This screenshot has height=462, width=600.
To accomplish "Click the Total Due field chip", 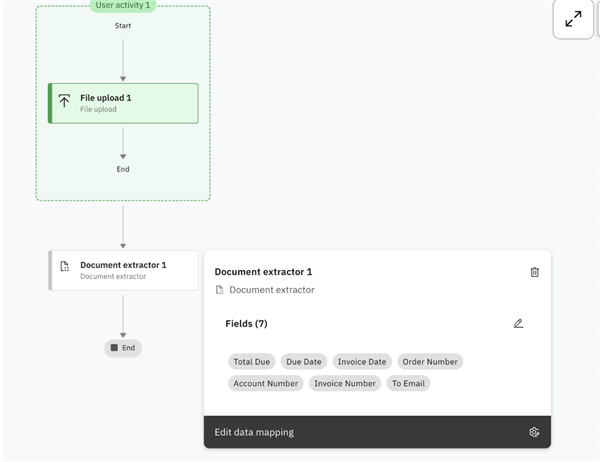I will click(x=251, y=362).
